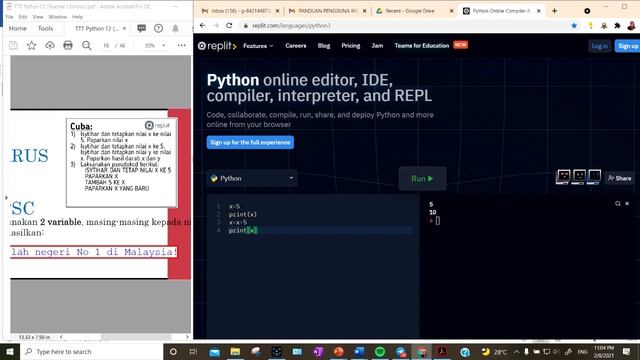Open Windows Start menu

point(10,351)
